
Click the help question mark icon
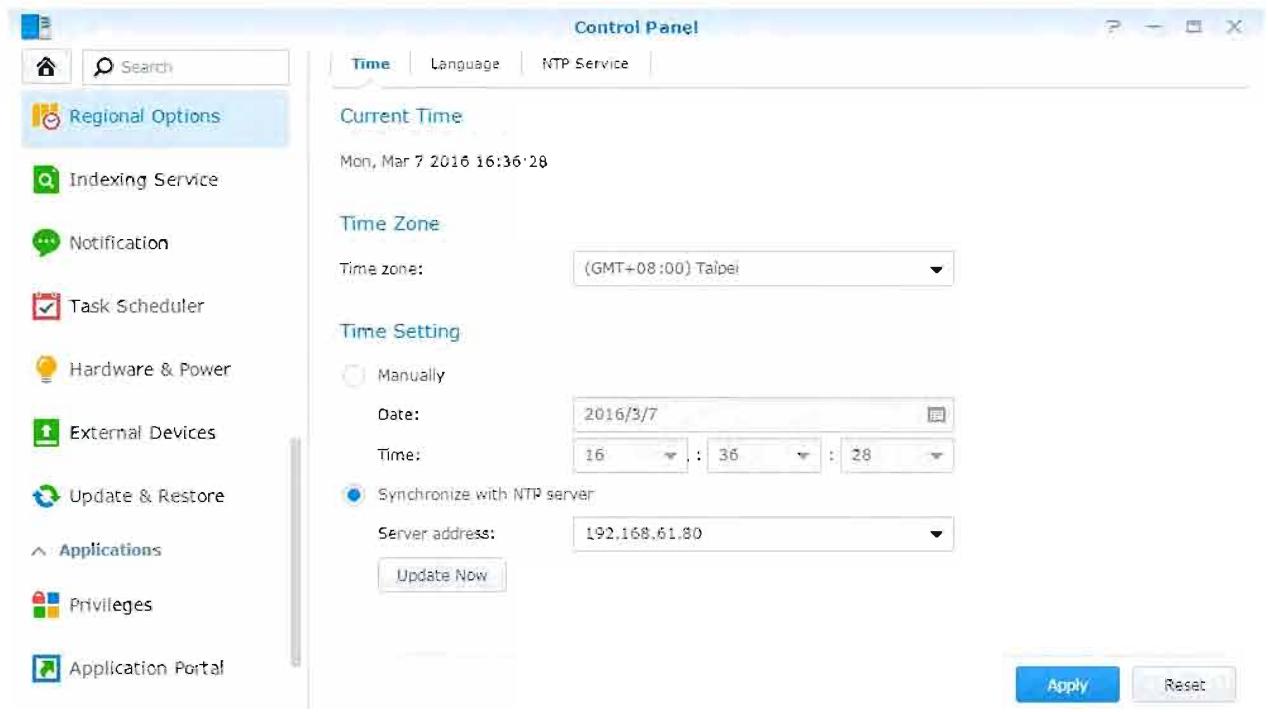[1114, 27]
